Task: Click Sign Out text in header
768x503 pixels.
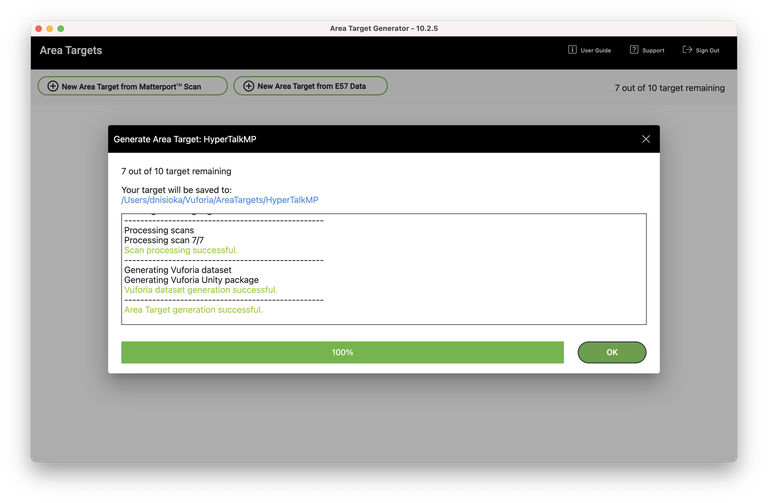Action: click(x=707, y=50)
